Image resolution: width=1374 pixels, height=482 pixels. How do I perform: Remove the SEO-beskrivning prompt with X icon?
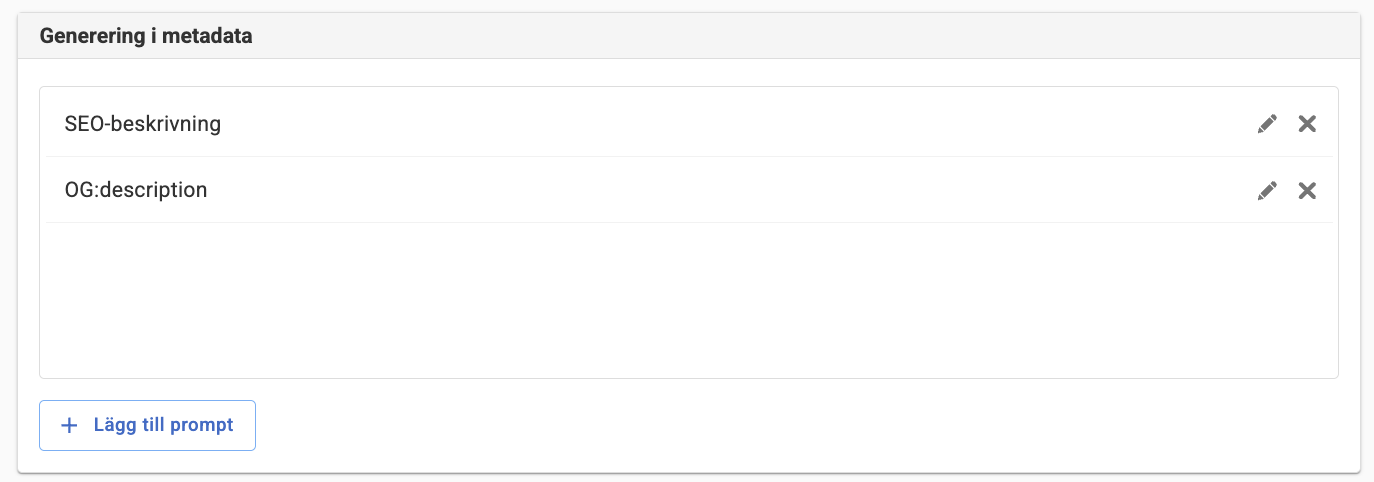(1307, 124)
